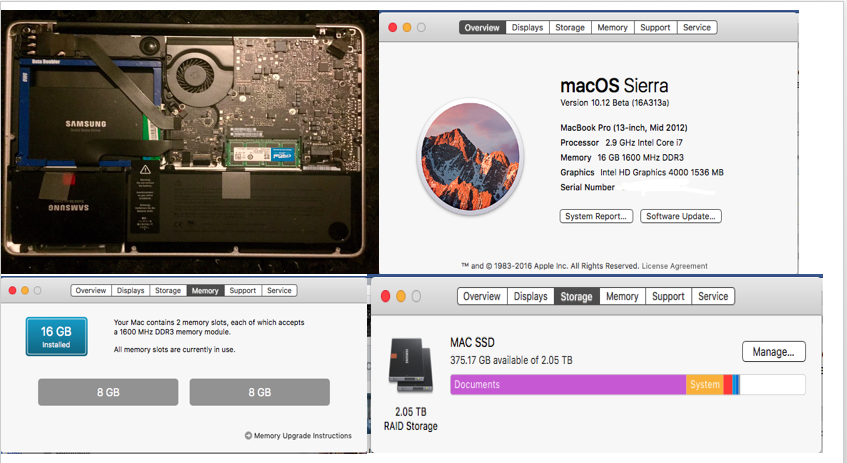Switch to Displays tab in the Memory window
The width and height of the screenshot is (847, 463).
pyautogui.click(x=131, y=291)
